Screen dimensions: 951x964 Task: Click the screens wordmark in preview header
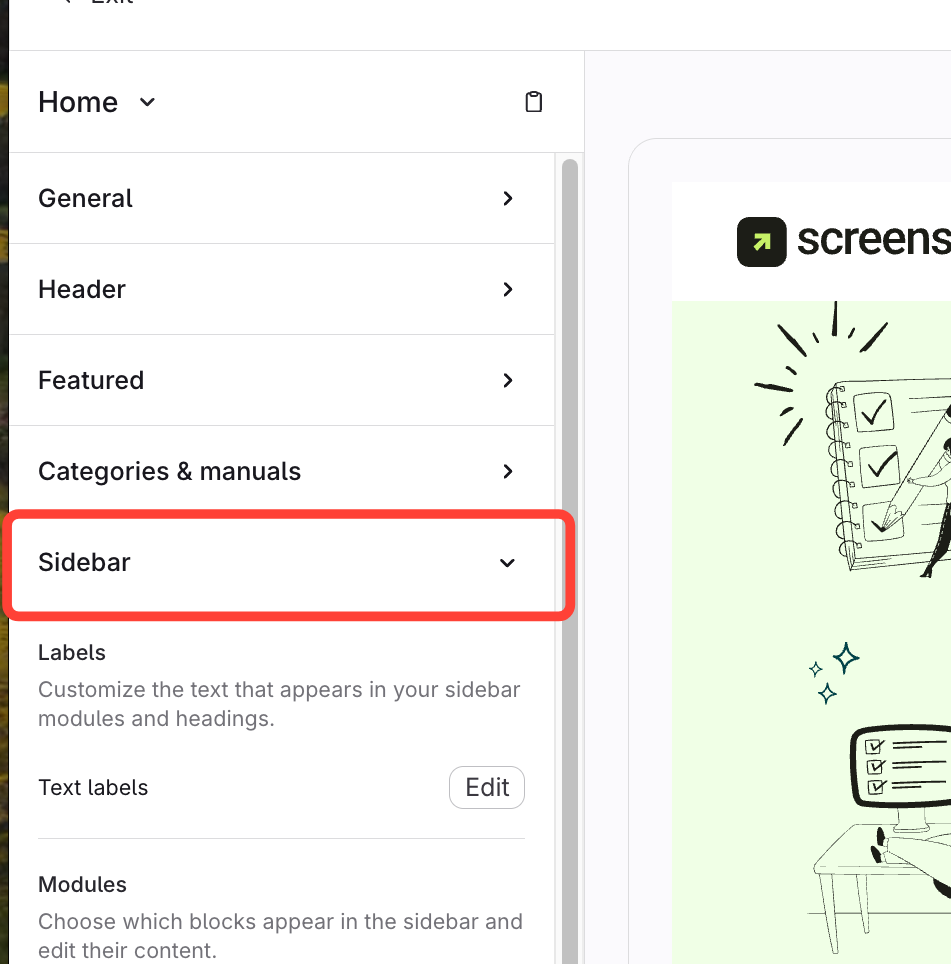pos(874,240)
